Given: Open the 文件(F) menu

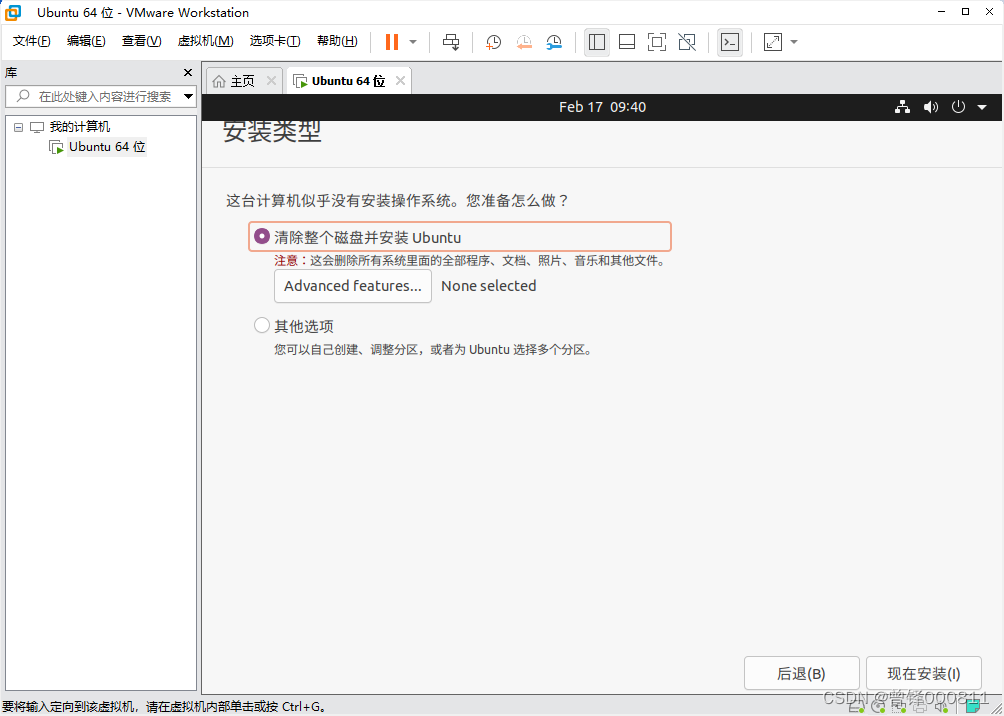Looking at the screenshot, I should 31,42.
